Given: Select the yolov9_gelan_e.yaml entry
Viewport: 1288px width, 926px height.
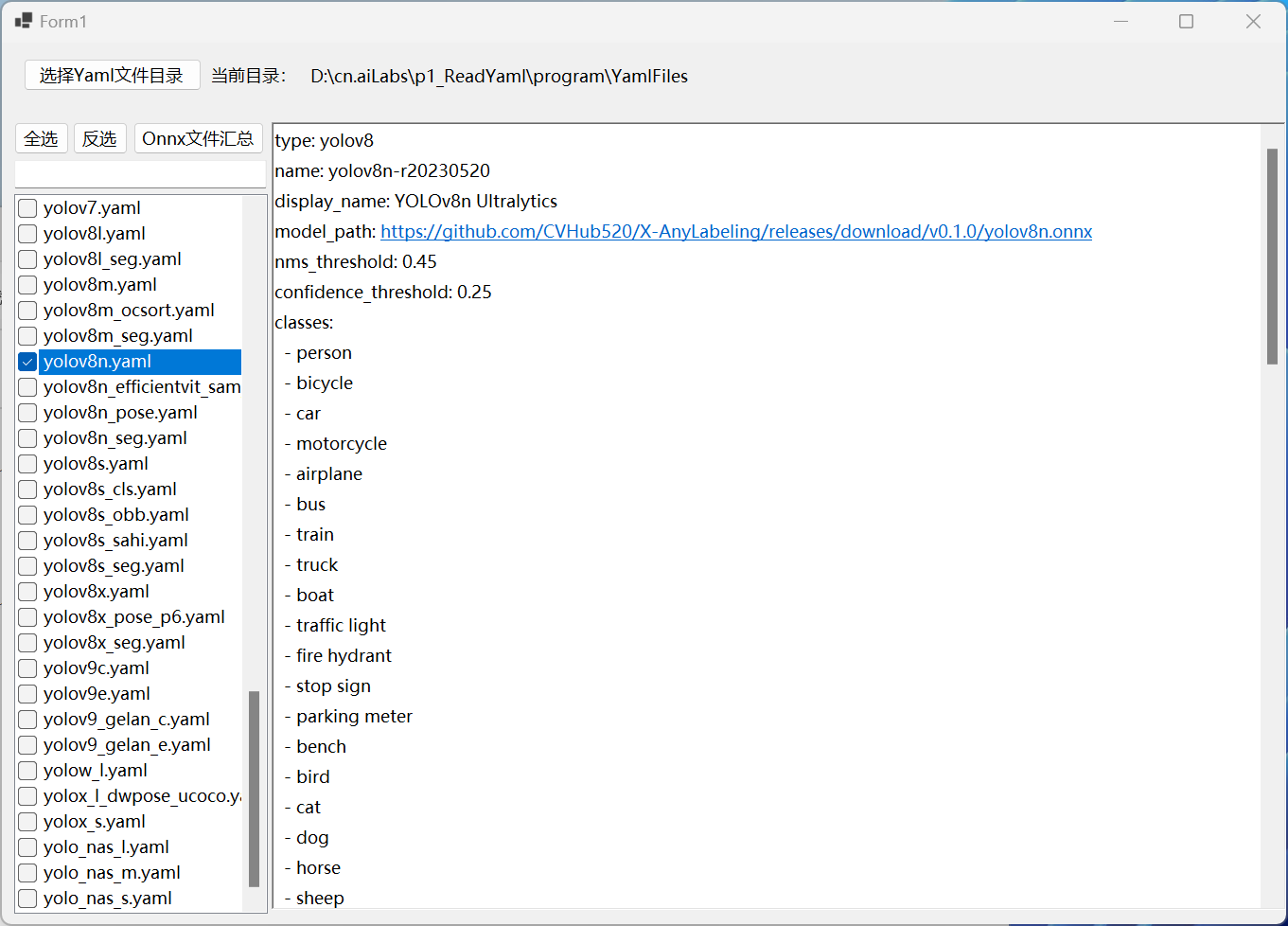Looking at the screenshot, I should coord(127,745).
